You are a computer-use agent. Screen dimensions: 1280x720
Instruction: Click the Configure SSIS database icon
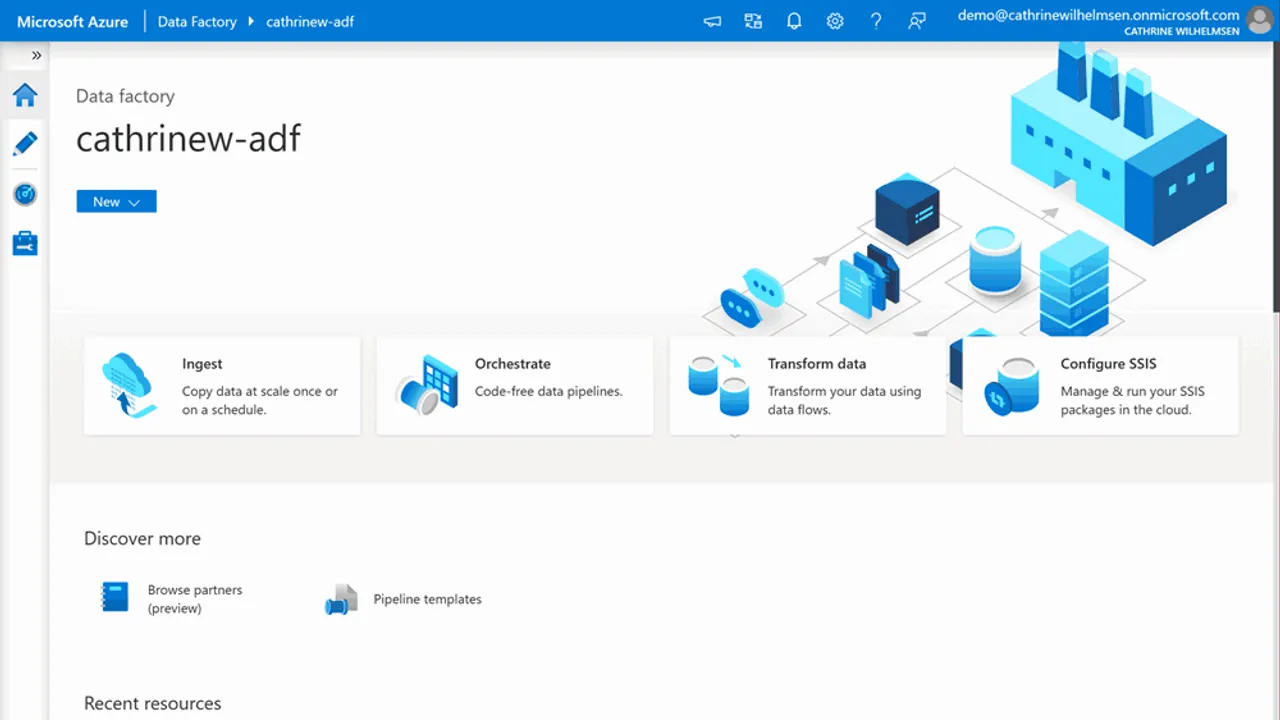click(1011, 385)
